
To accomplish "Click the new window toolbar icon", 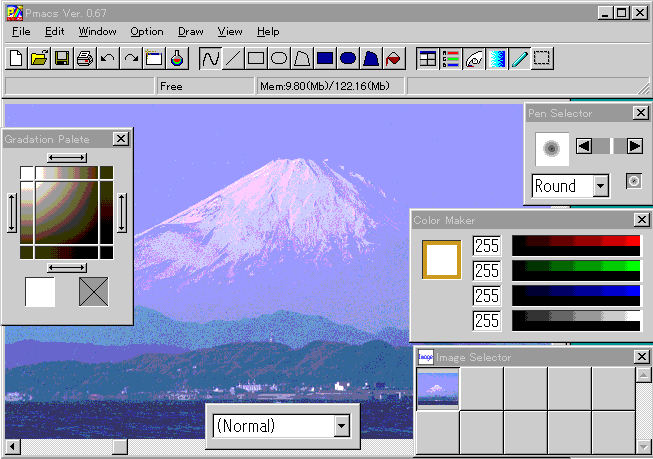I will tap(154, 58).
